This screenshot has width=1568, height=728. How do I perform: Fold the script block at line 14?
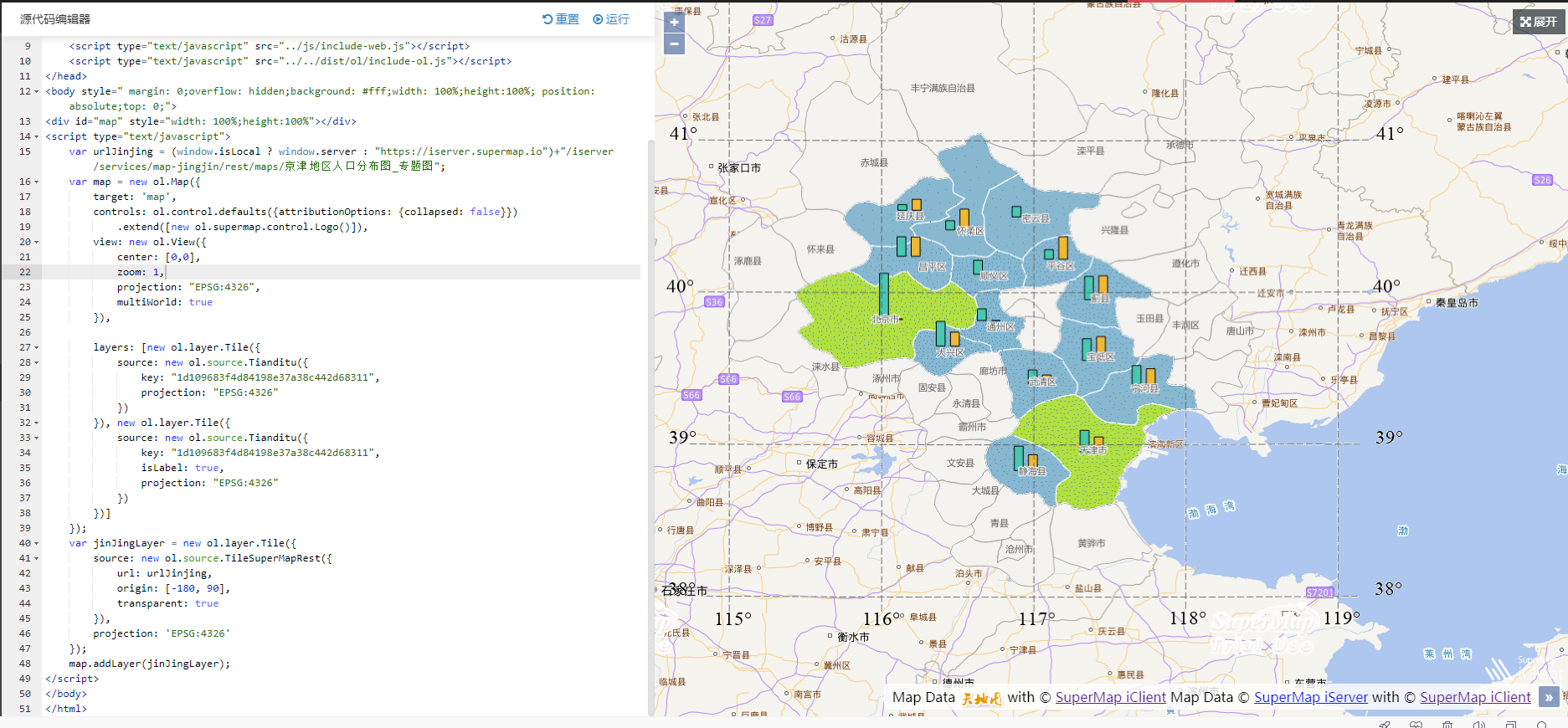[37, 136]
